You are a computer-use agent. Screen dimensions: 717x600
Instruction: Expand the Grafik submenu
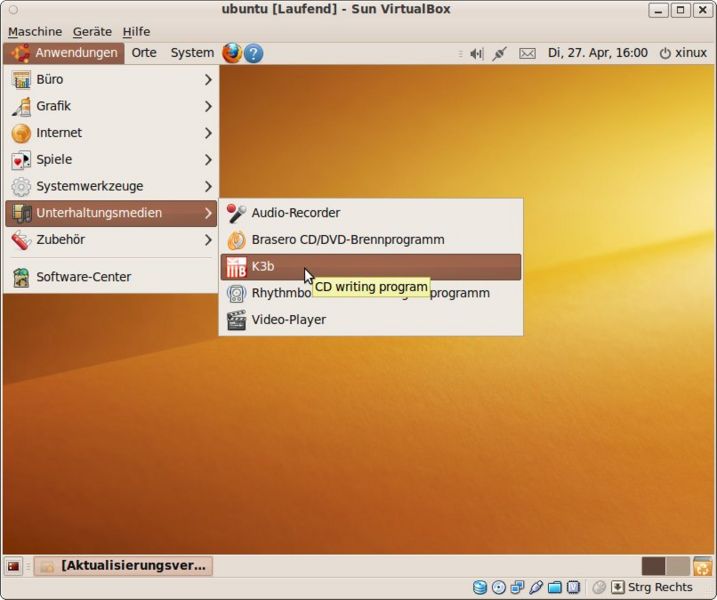[x=110, y=106]
